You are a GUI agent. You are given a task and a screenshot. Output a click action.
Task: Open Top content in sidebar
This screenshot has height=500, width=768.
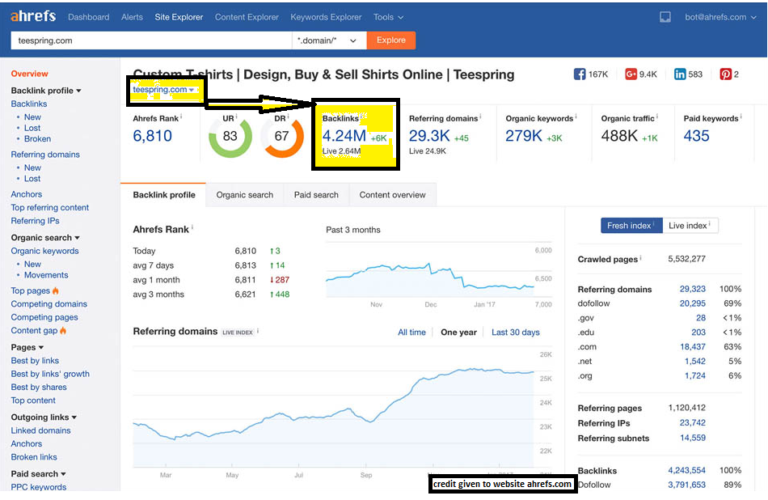point(33,401)
